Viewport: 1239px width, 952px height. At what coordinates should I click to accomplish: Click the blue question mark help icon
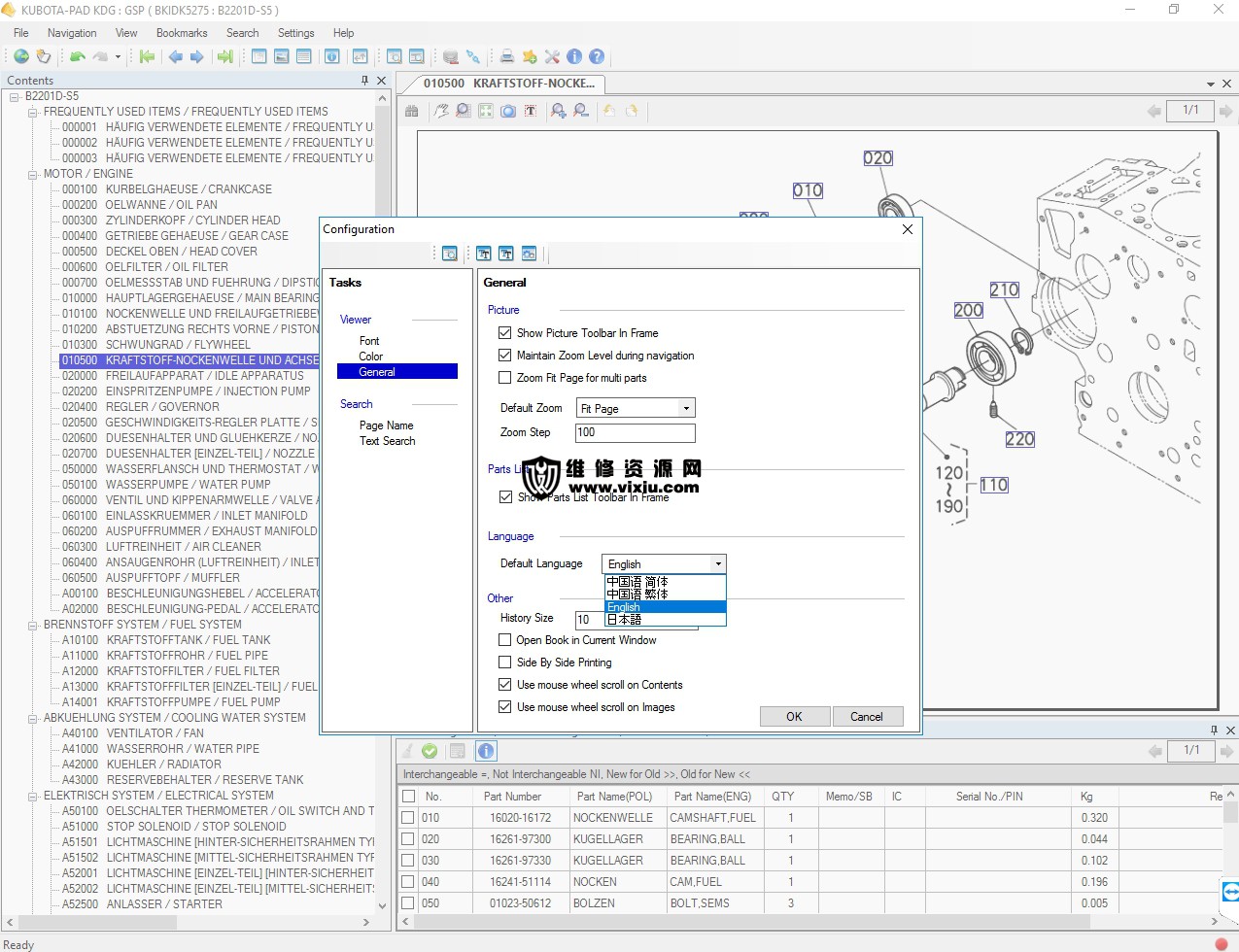(597, 56)
